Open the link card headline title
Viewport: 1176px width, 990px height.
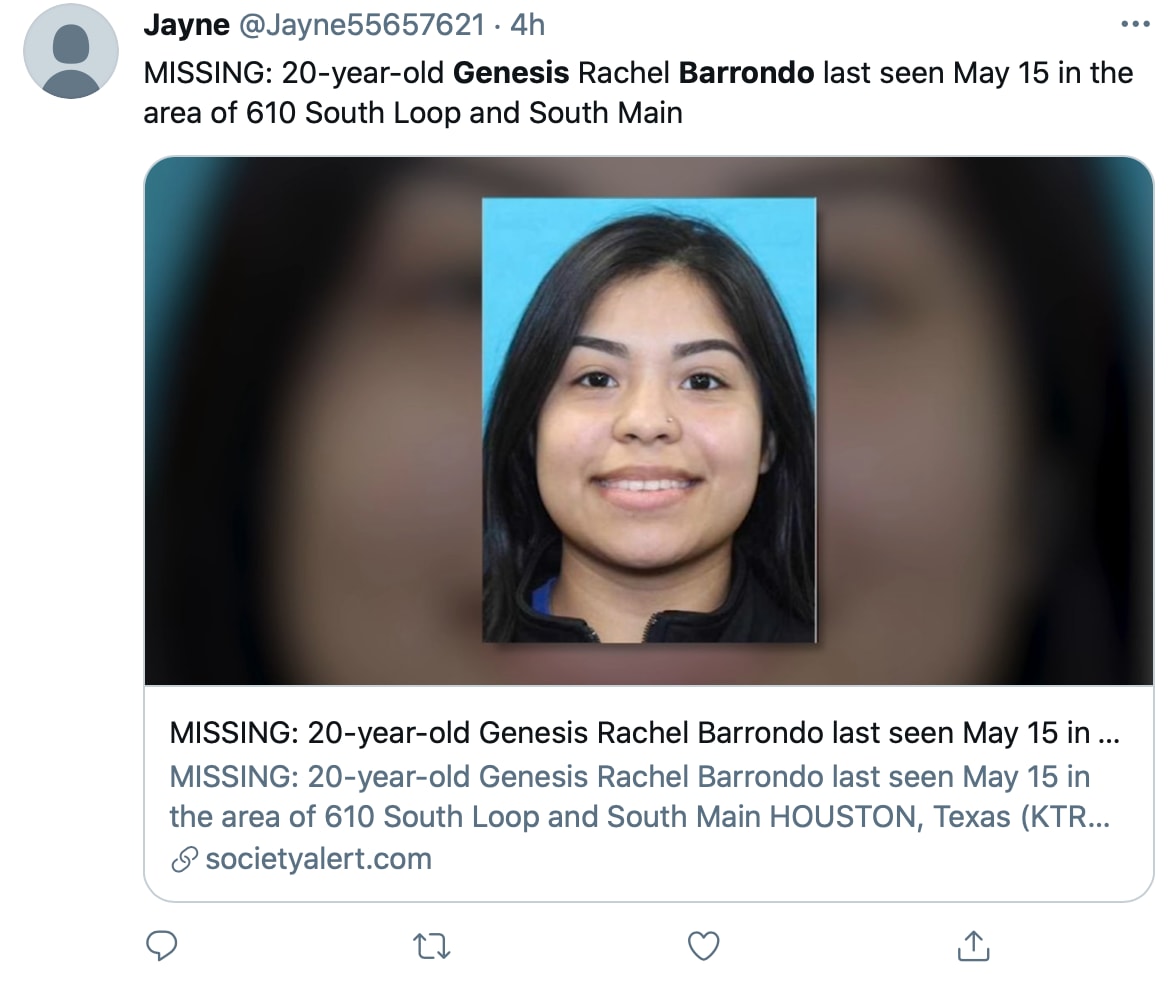coord(644,733)
